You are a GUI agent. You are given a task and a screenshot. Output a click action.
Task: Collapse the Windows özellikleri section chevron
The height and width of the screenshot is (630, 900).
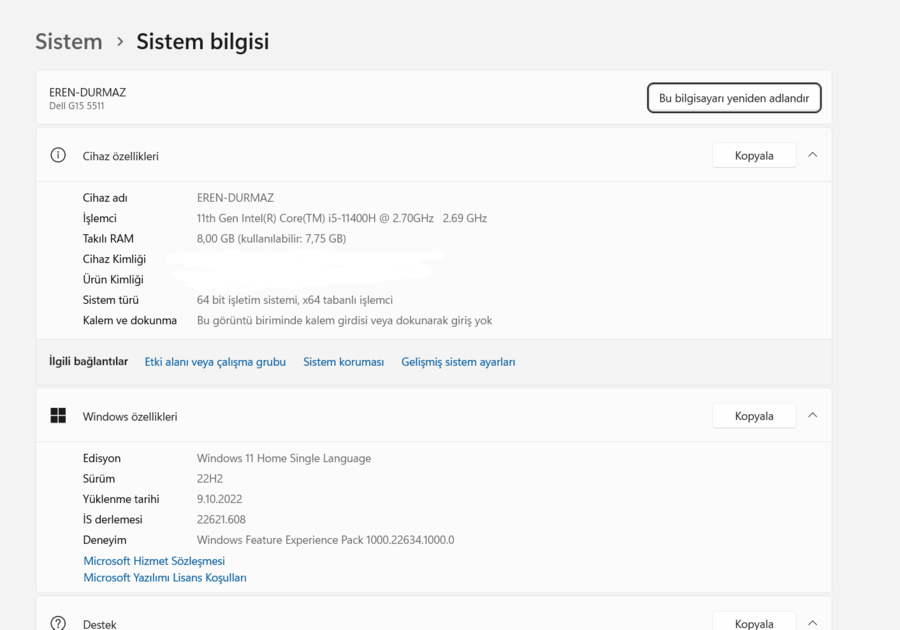click(x=812, y=415)
